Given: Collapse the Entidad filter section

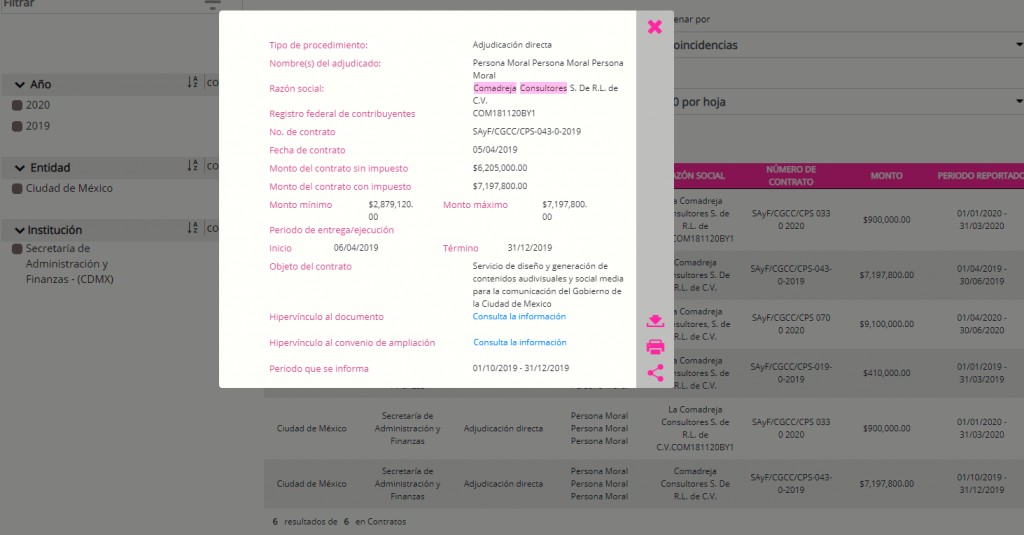Looking at the screenshot, I should pyautogui.click(x=20, y=169).
